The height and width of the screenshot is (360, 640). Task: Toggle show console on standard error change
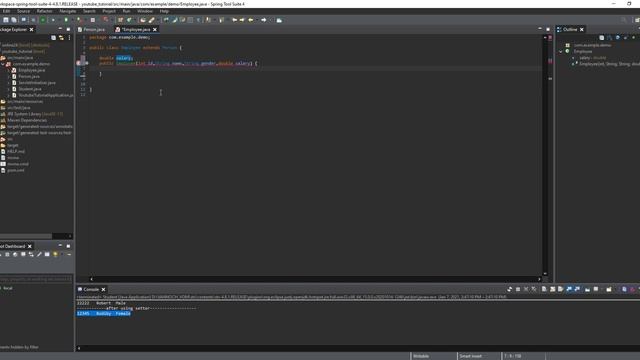[x=577, y=289]
